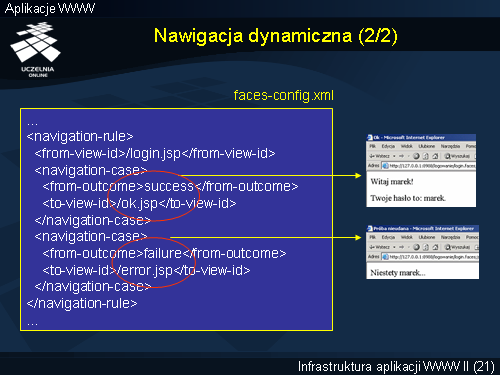This screenshot has height=375, width=500.
Task: Open Widok menu in Próba nieudana window
Action: (407, 237)
